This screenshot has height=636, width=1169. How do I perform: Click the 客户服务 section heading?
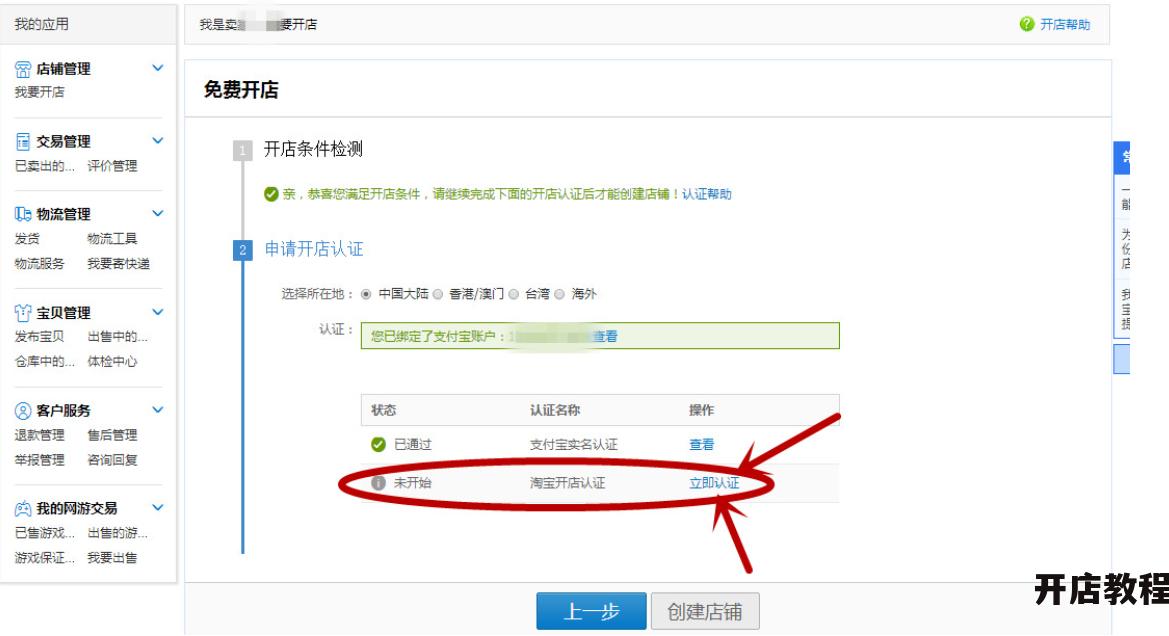[x=63, y=411]
